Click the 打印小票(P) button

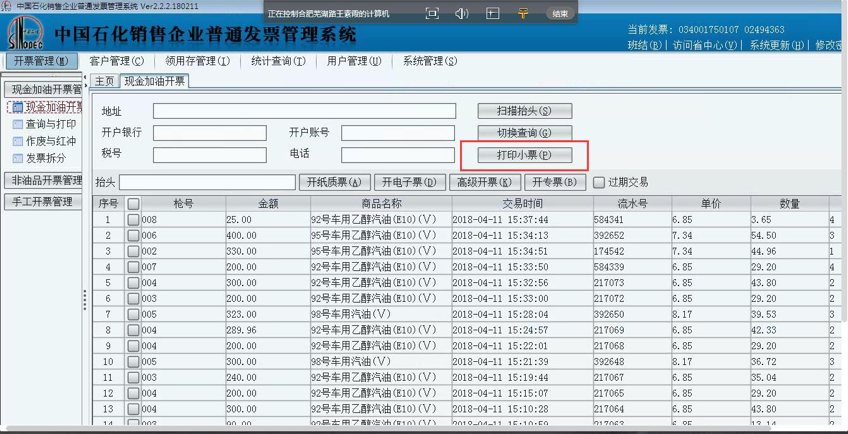click(x=525, y=155)
